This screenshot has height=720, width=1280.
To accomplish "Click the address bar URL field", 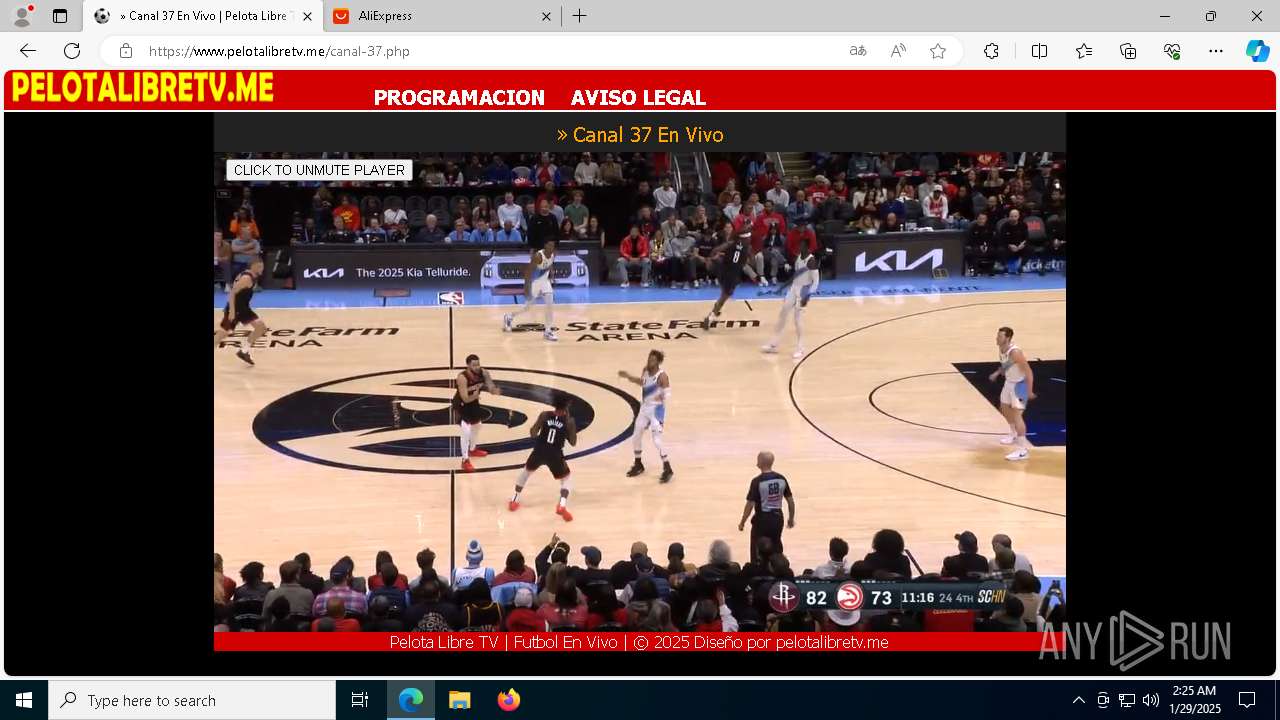I will point(490,51).
